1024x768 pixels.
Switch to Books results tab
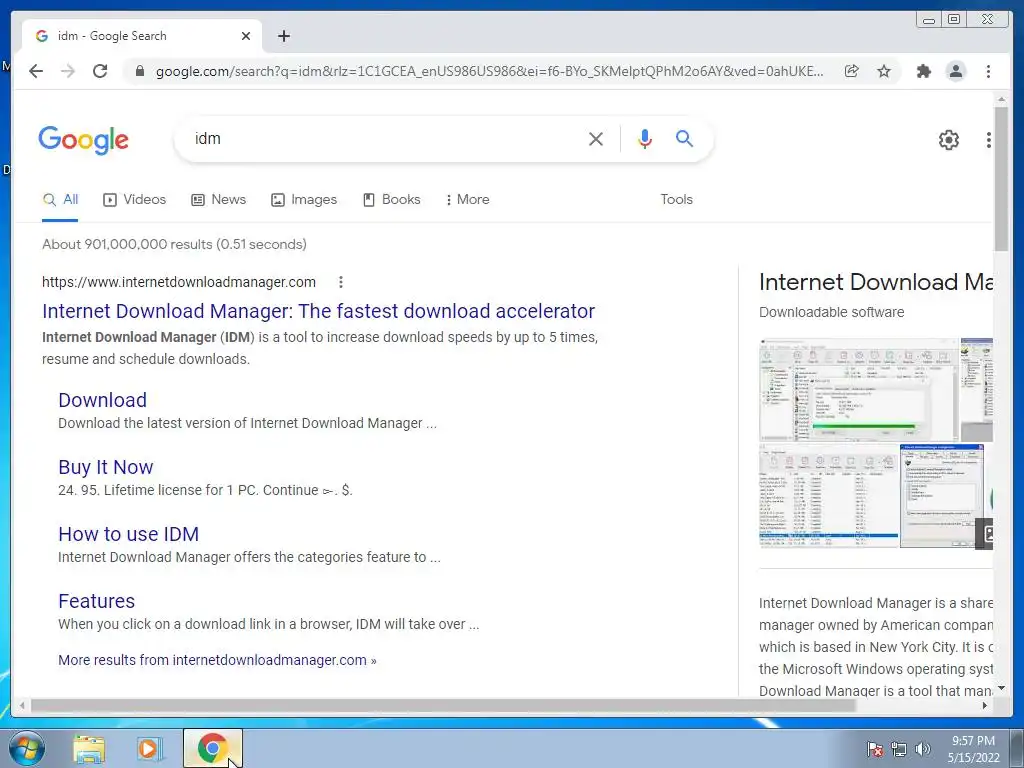point(392,200)
